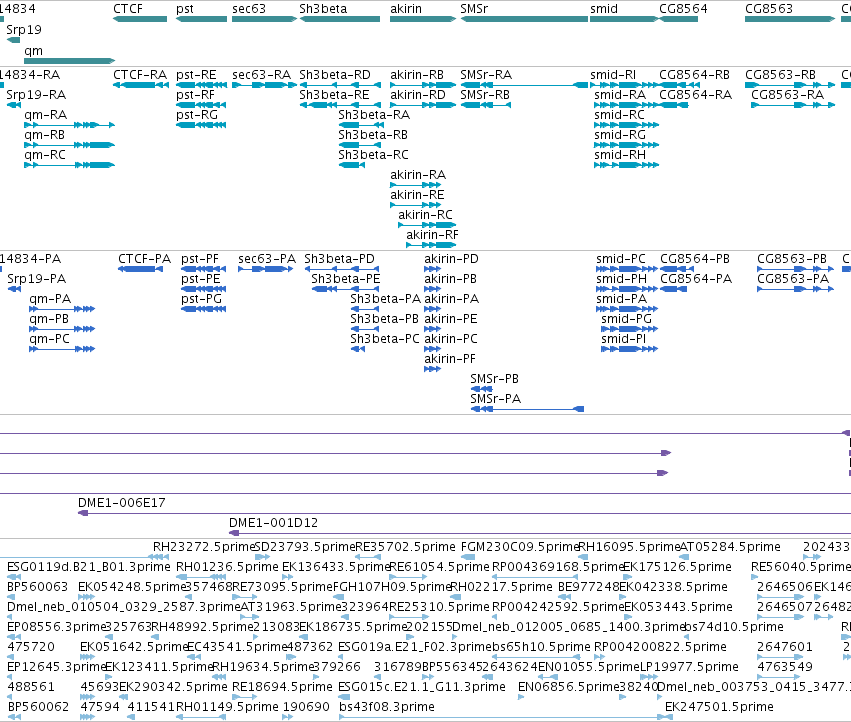Click the FGM230C09.5prime EST label
851x722 pixels.
pyautogui.click(x=520, y=547)
